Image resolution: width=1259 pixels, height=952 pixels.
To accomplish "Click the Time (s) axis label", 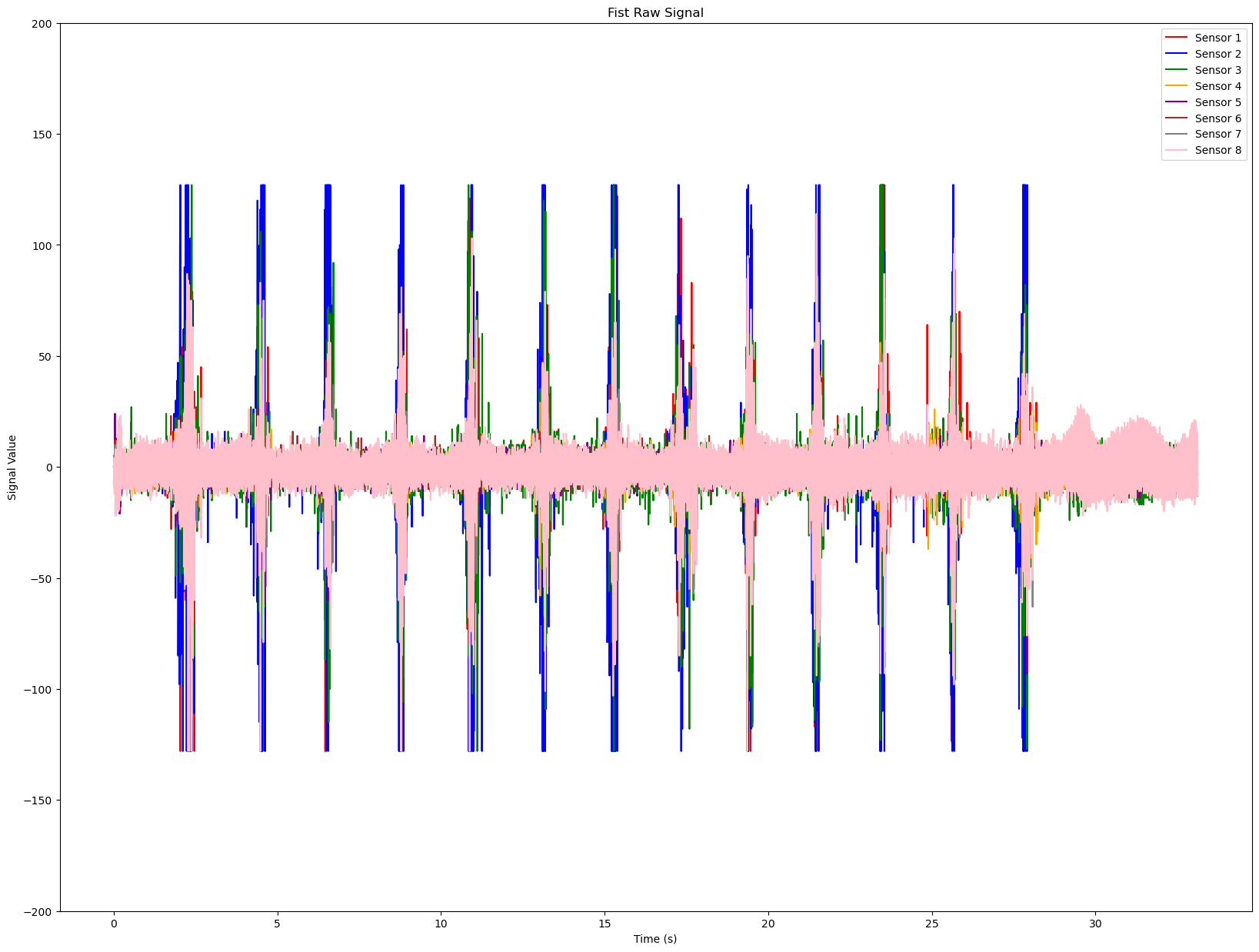I will (x=654, y=938).
